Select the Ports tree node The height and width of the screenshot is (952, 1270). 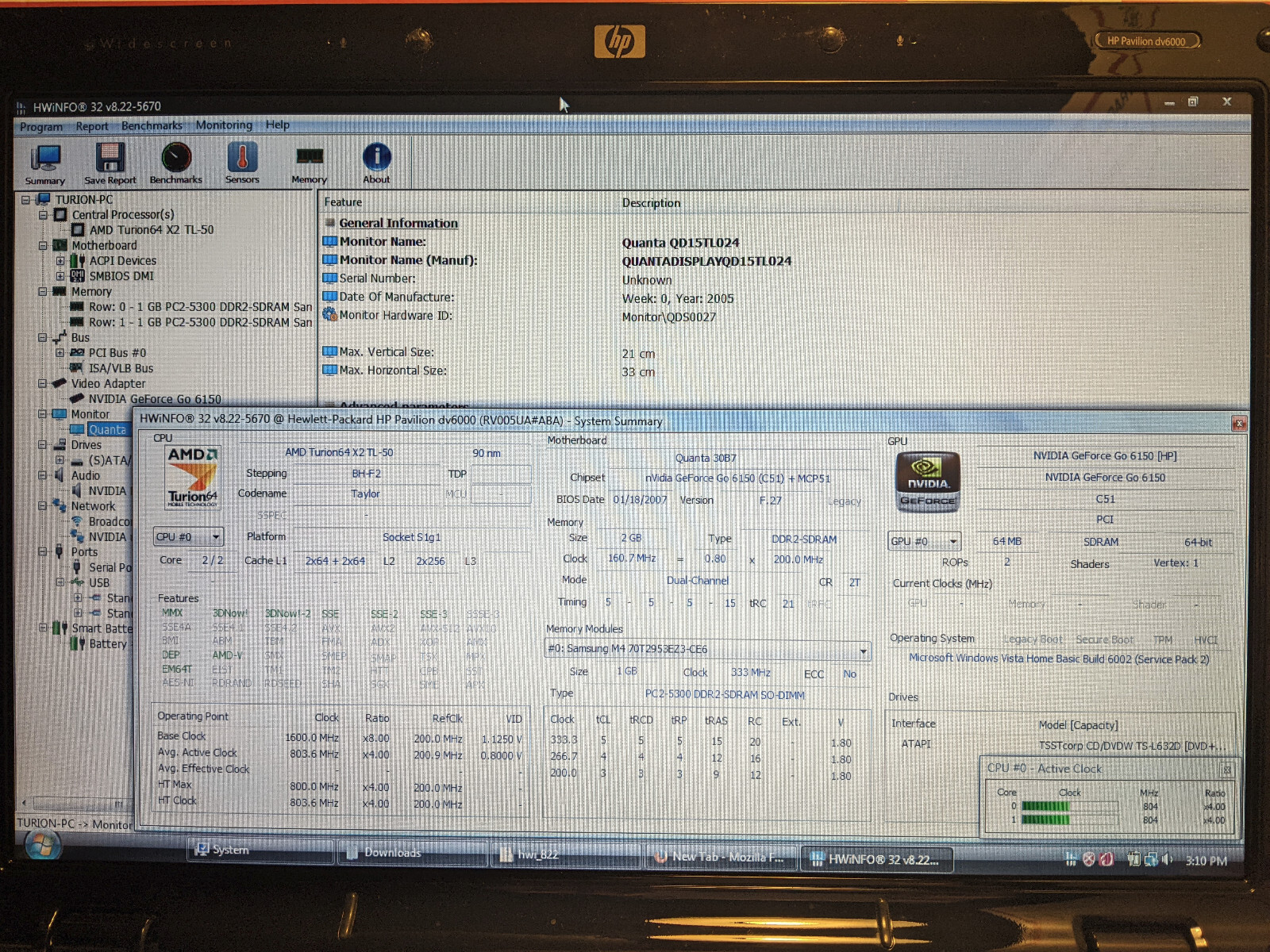pyautogui.click(x=84, y=553)
